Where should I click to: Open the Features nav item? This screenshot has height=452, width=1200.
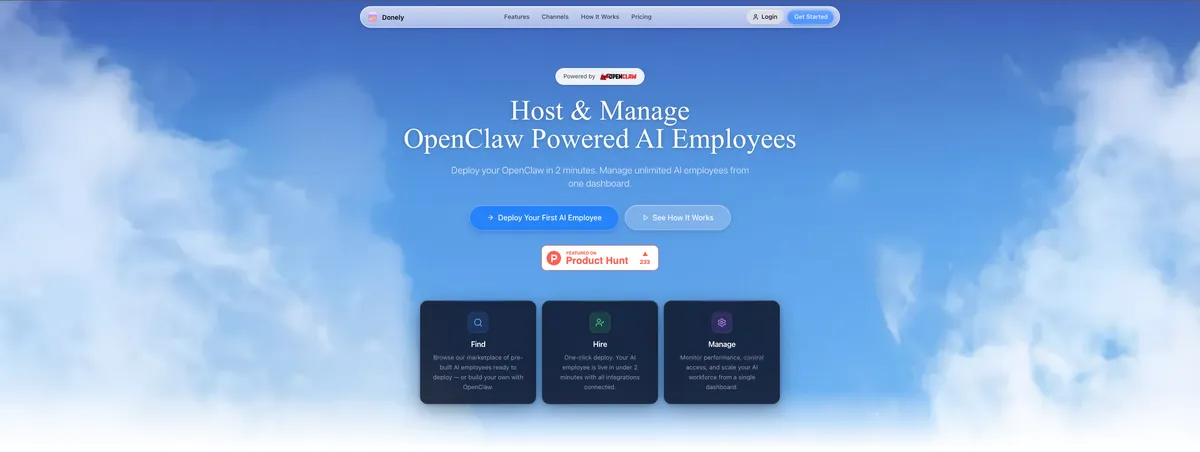point(517,17)
